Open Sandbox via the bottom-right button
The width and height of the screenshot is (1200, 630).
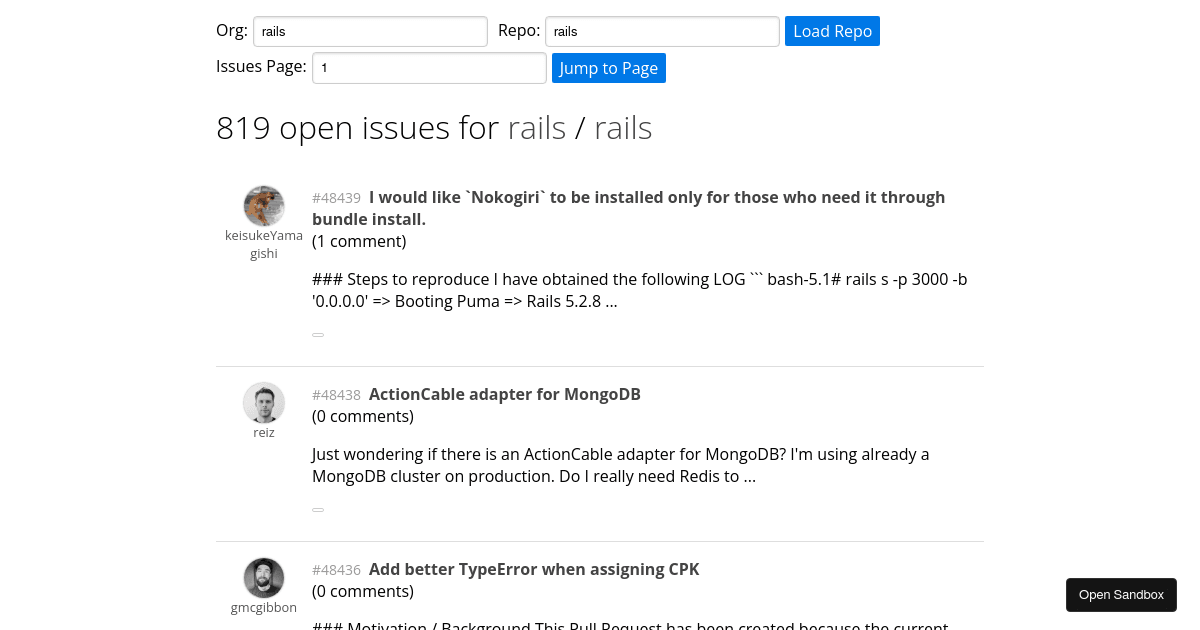1121,594
